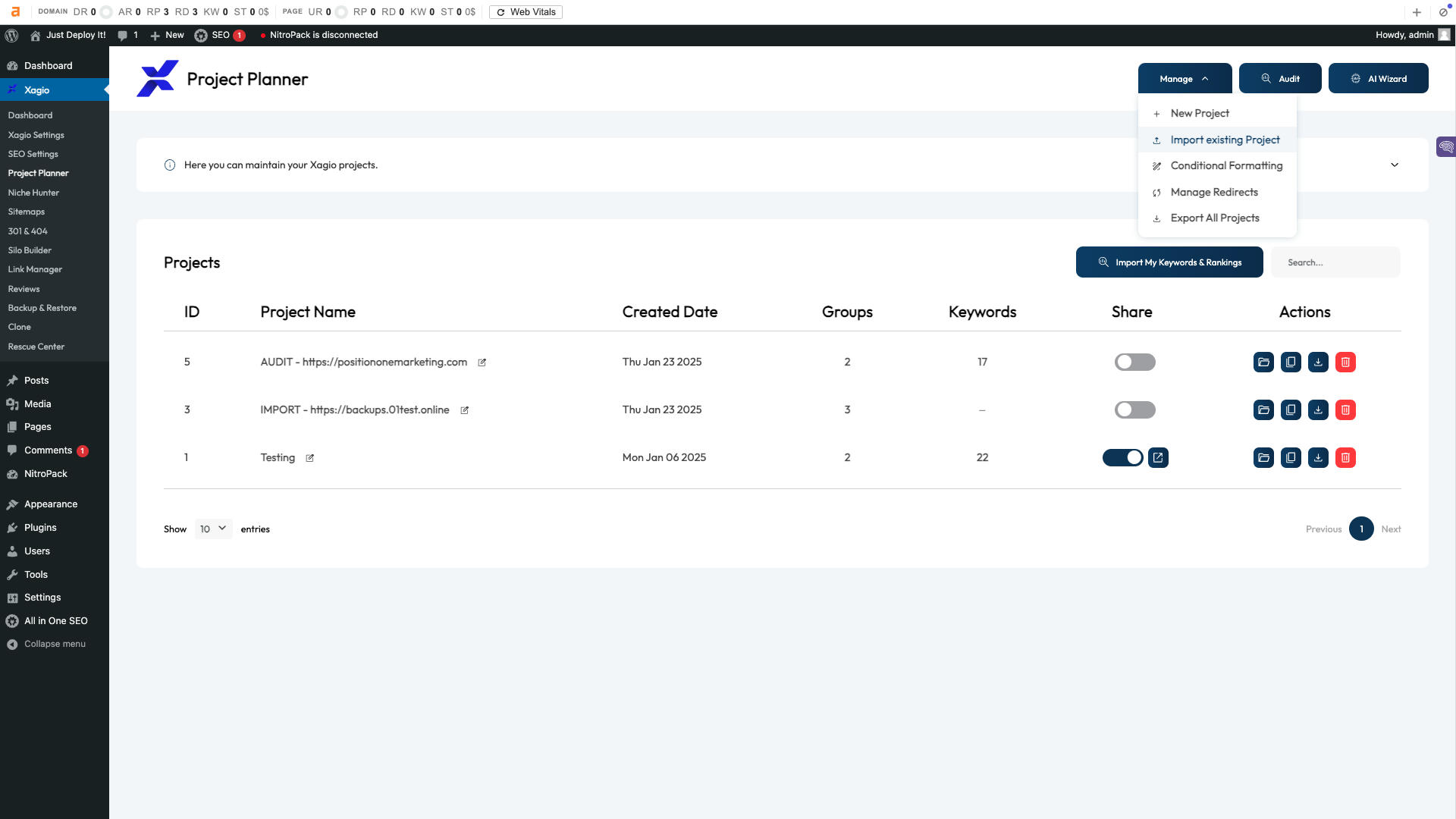
Task: Open Just Deploy It! site link
Action: click(68, 35)
